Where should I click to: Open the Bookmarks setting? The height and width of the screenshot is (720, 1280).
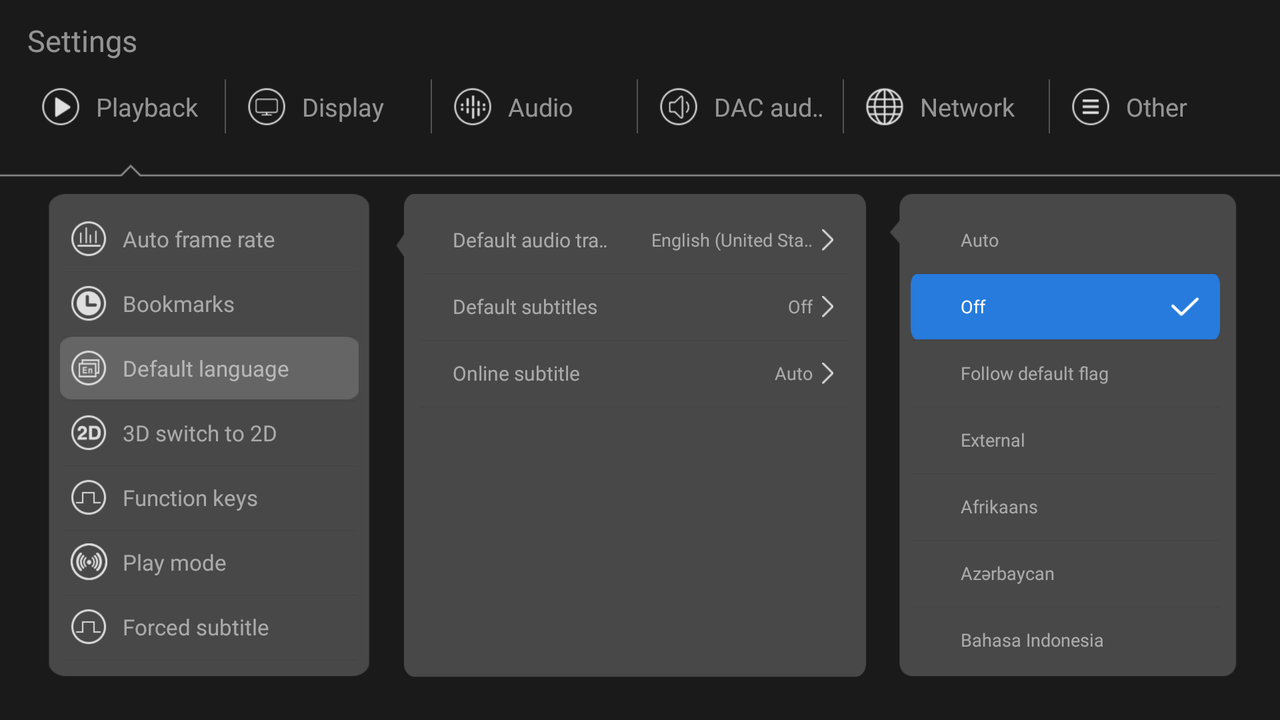[209, 304]
